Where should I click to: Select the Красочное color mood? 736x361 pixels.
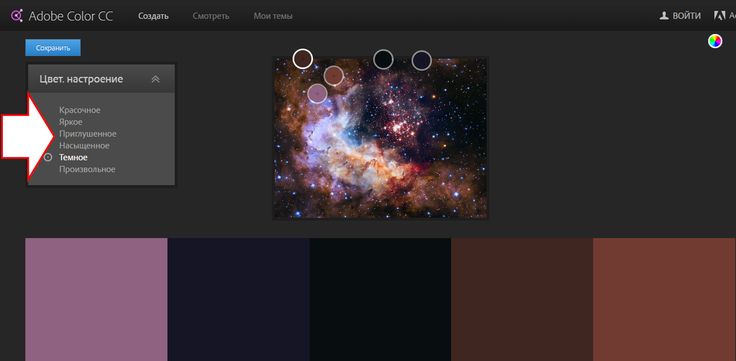80,110
